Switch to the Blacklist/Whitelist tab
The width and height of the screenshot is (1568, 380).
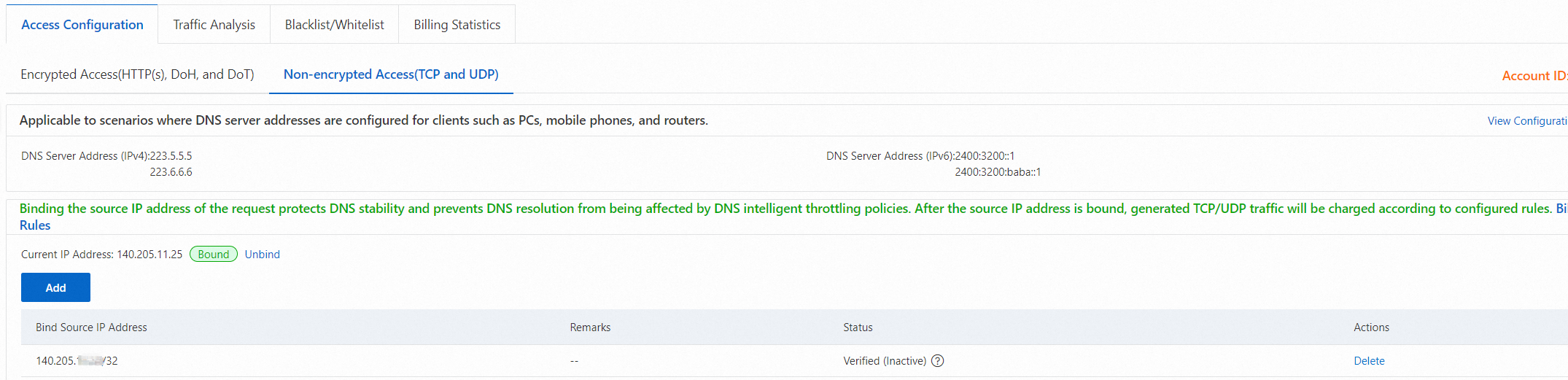pos(334,25)
